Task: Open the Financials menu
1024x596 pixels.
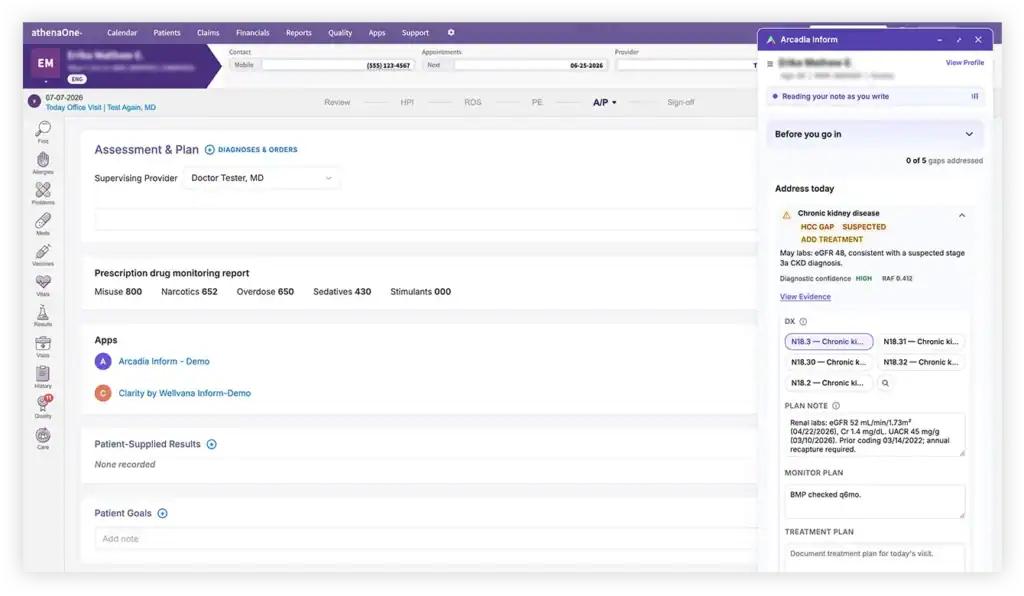Action: point(253,33)
